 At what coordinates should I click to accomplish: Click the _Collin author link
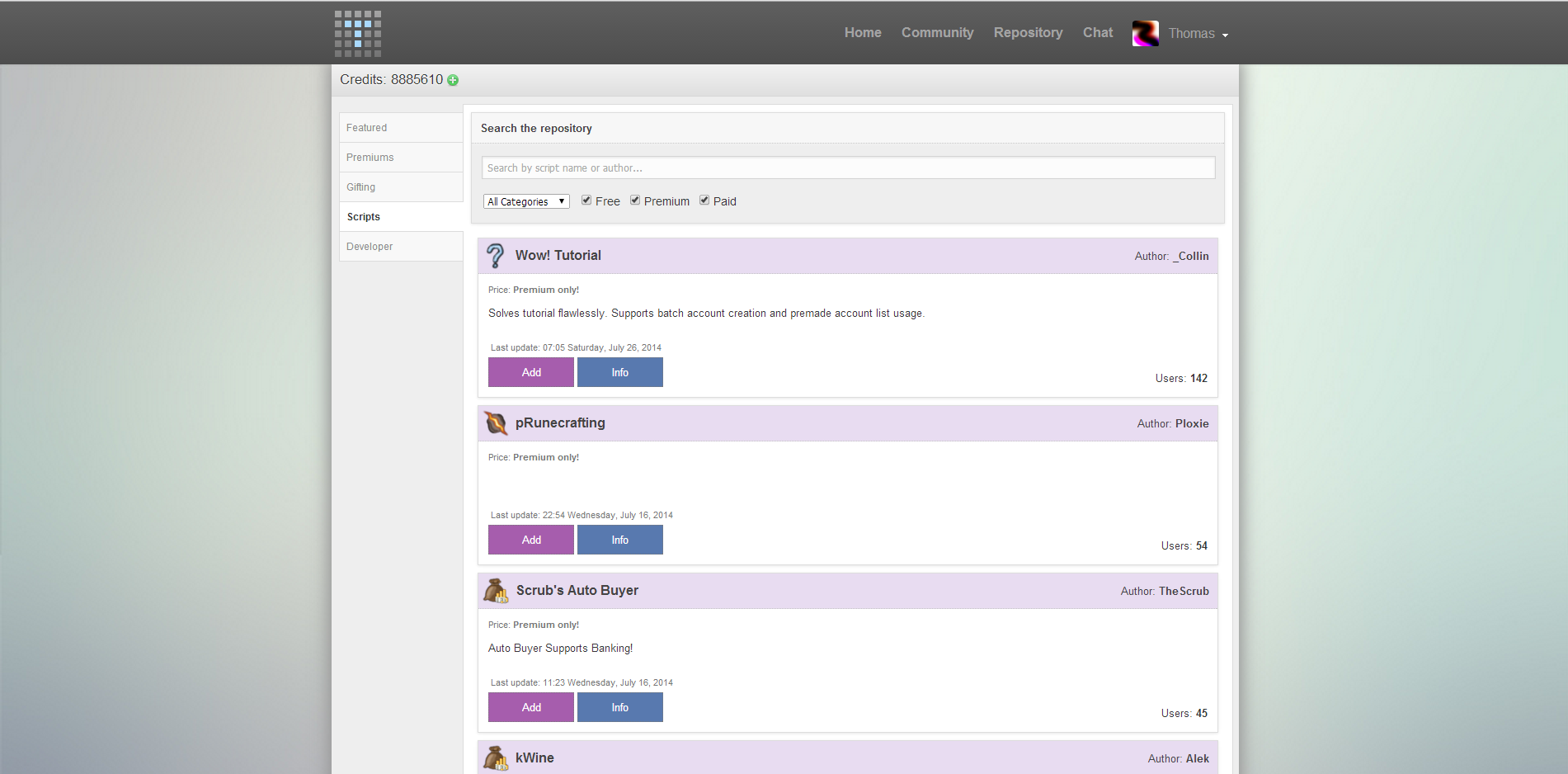[x=1191, y=256]
